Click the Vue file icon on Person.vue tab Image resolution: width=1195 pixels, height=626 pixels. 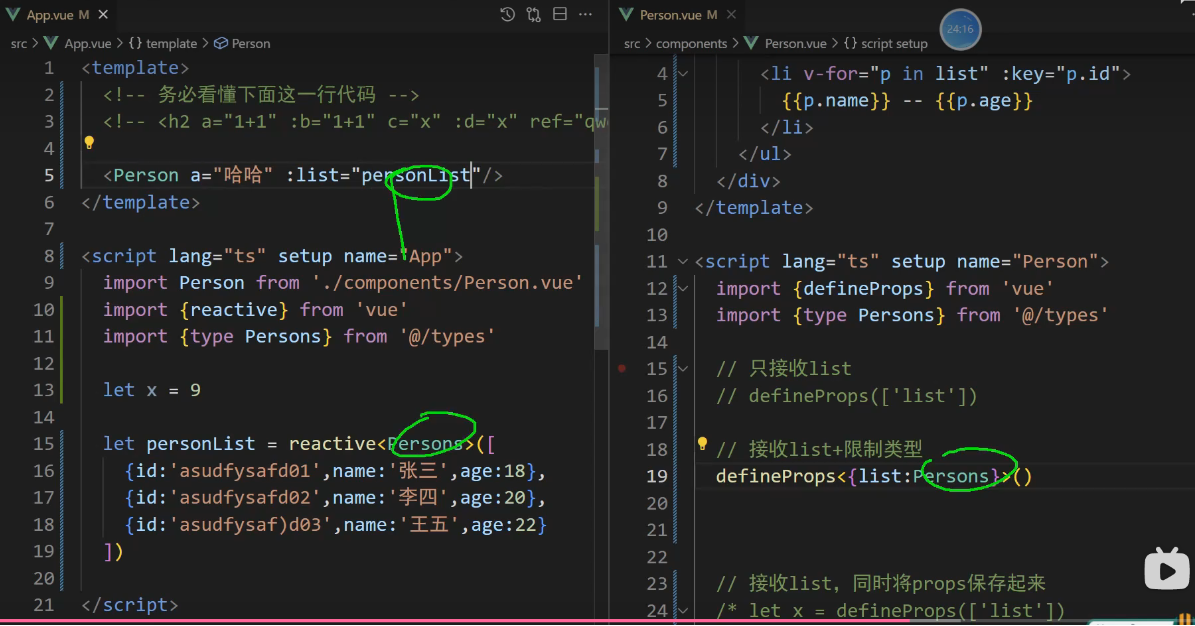pyautogui.click(x=626, y=14)
